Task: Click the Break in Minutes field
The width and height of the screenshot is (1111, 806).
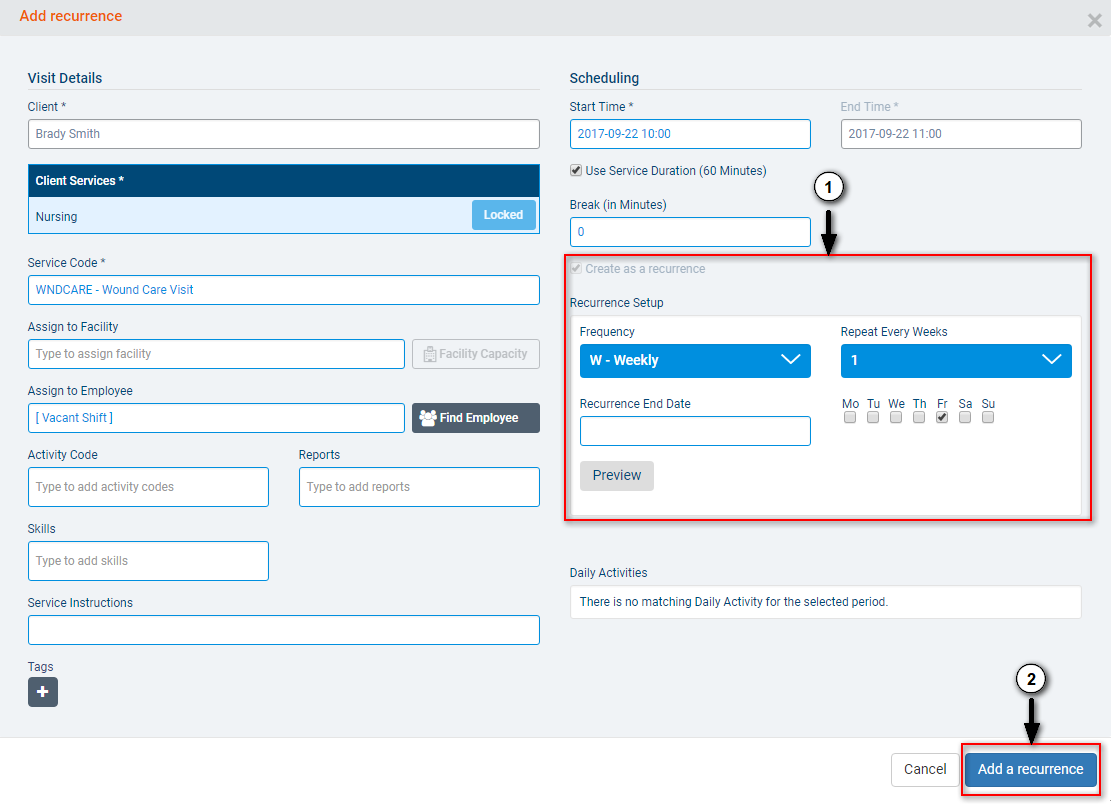Action: 690,232
